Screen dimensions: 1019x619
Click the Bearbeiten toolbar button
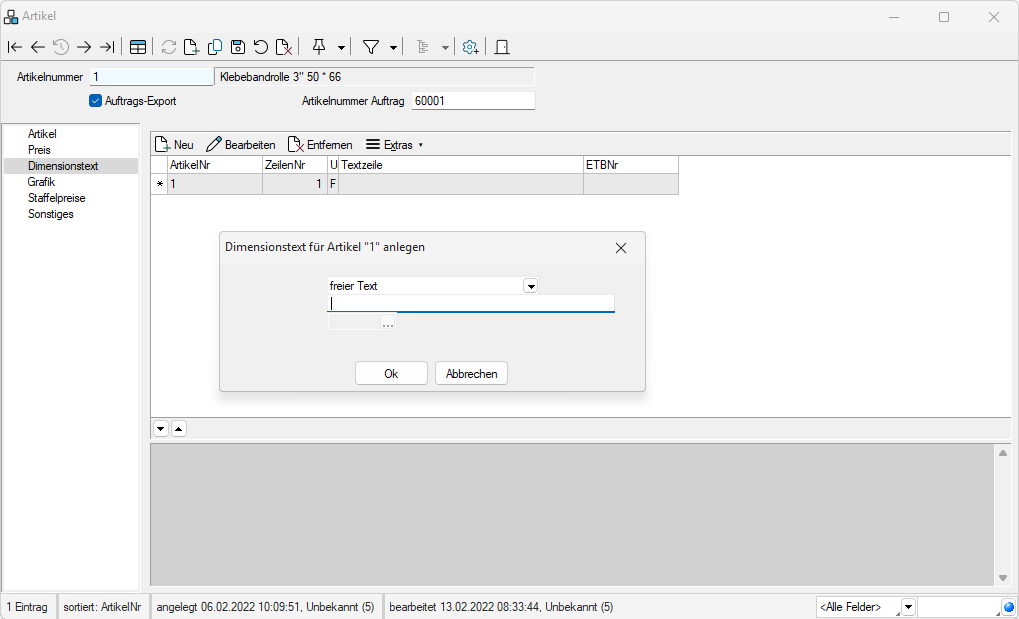[x=241, y=145]
